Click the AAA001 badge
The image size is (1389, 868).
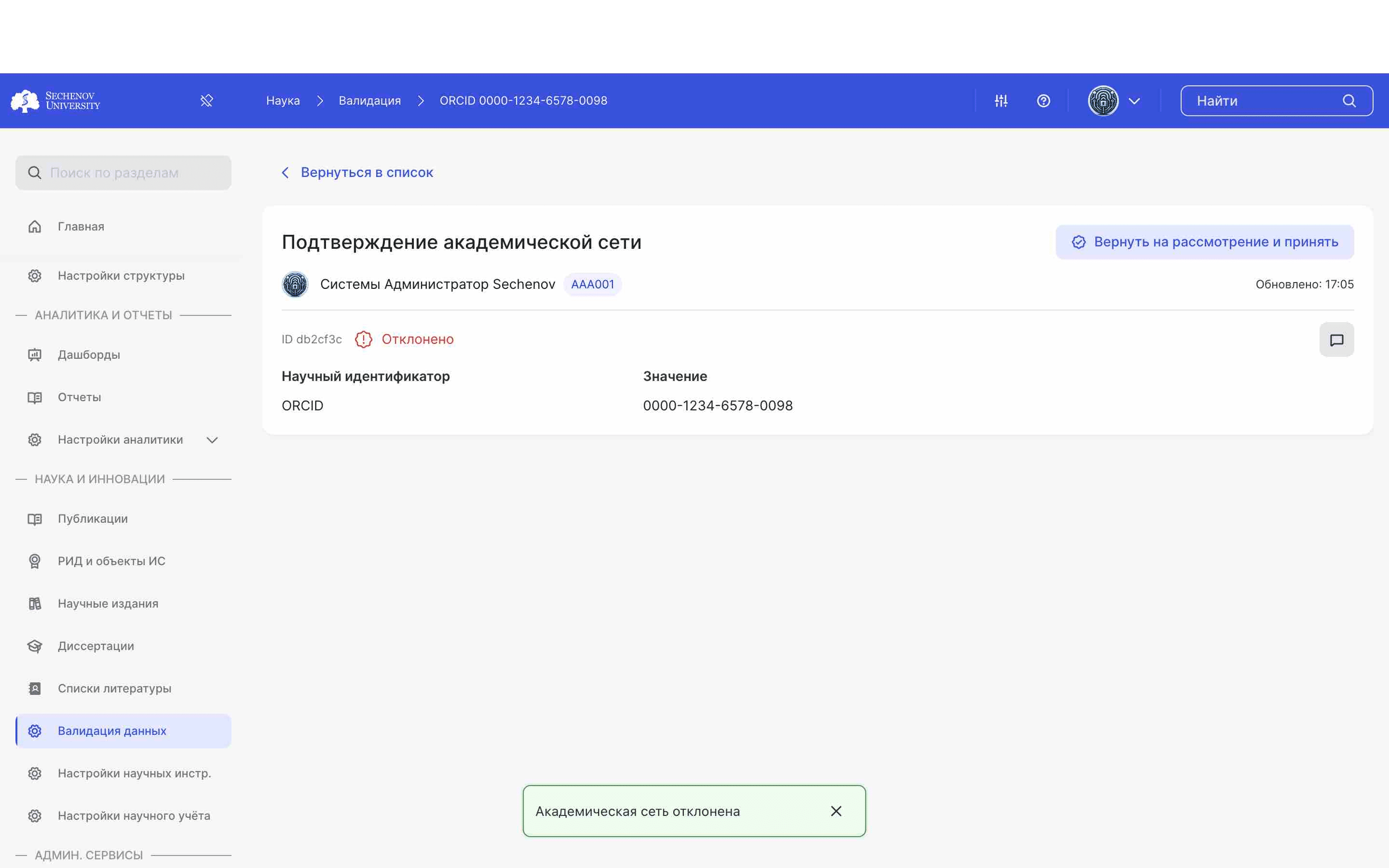592,285
